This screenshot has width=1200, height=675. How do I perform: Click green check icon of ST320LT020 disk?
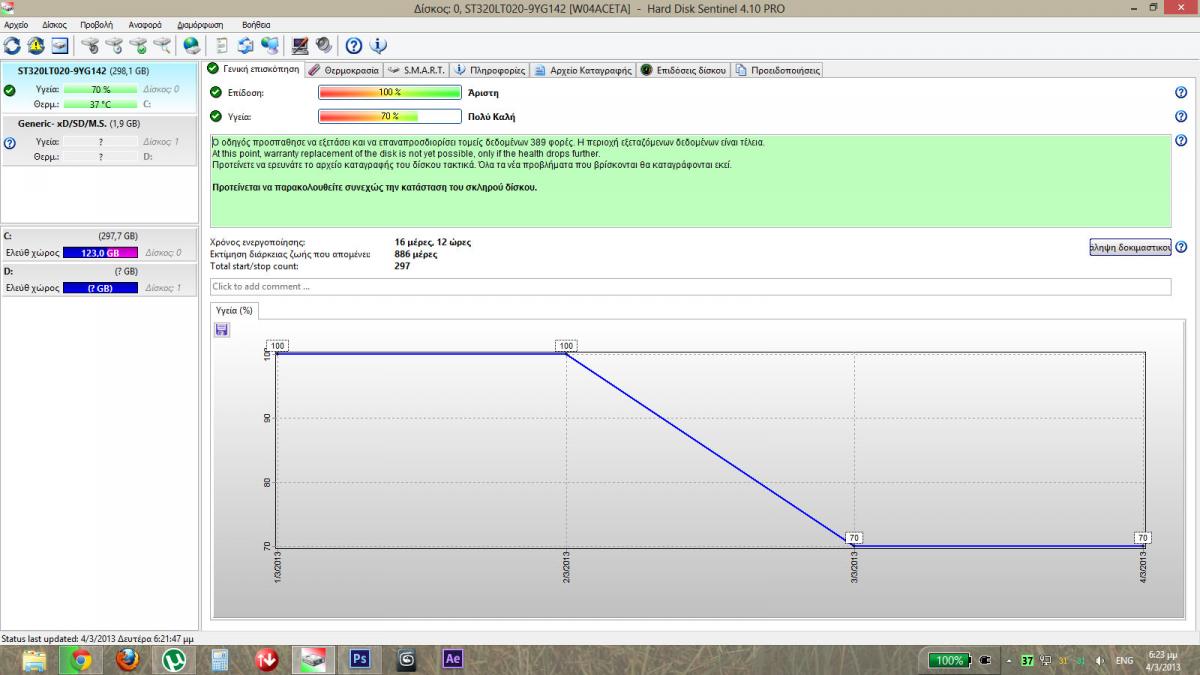9,90
